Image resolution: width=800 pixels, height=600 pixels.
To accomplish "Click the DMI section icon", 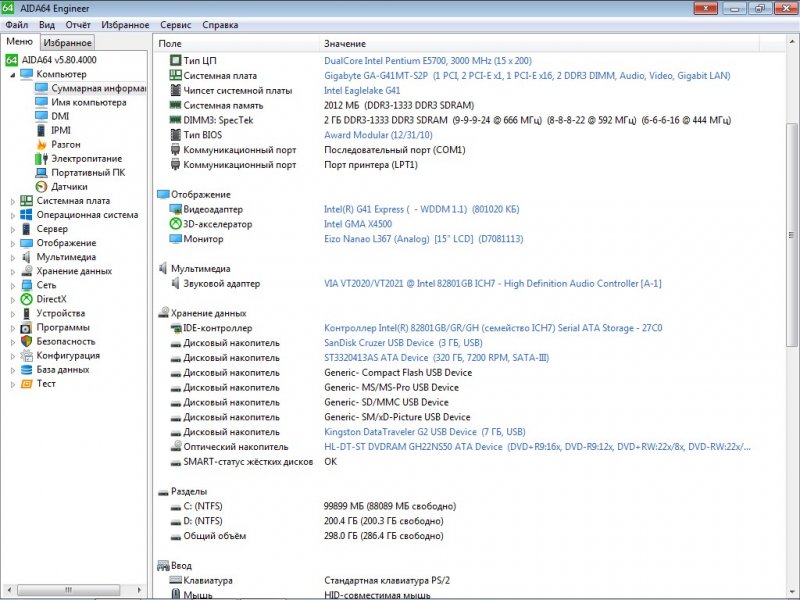I will (x=42, y=116).
